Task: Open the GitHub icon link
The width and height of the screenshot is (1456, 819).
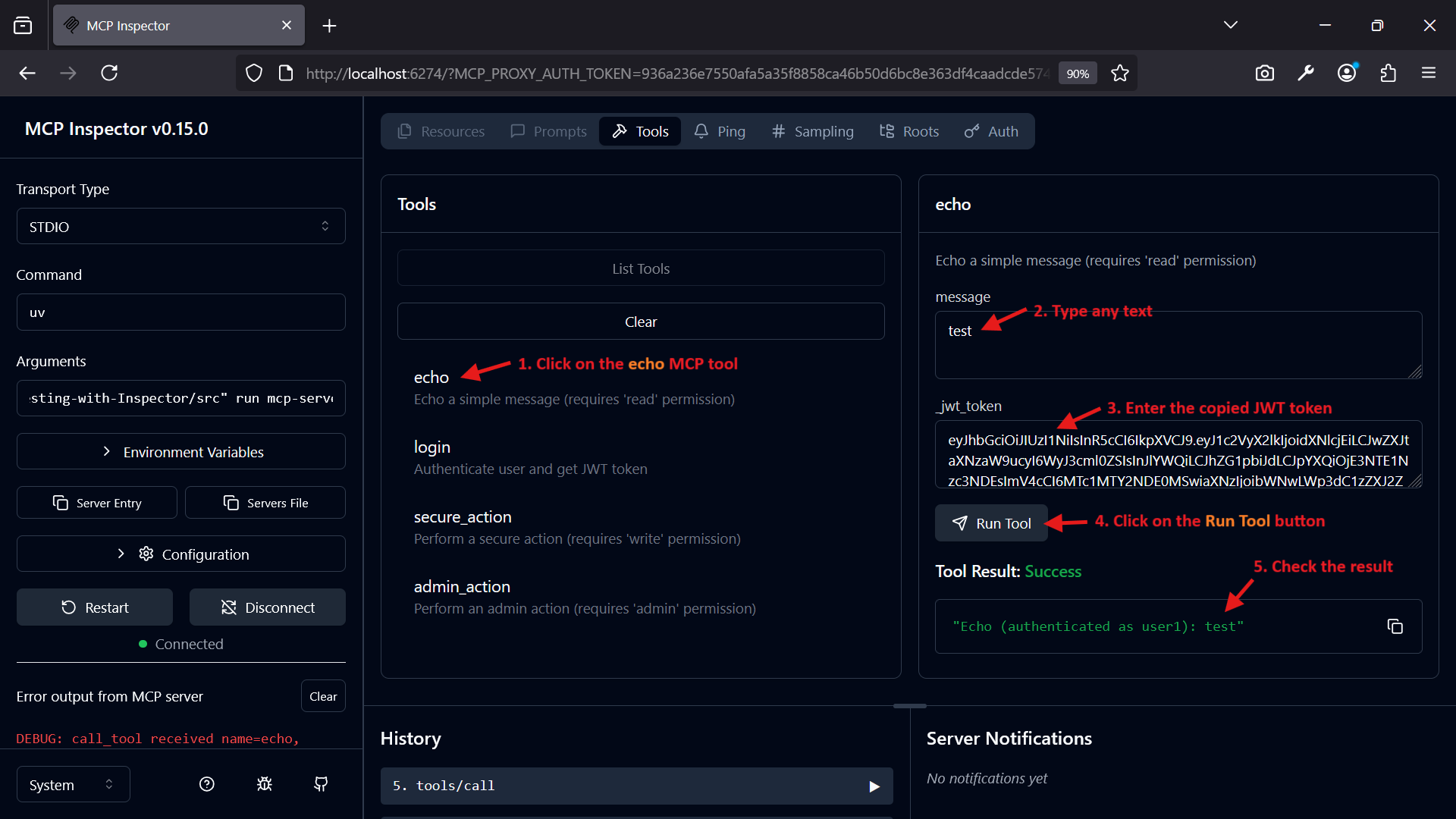Action: (322, 784)
